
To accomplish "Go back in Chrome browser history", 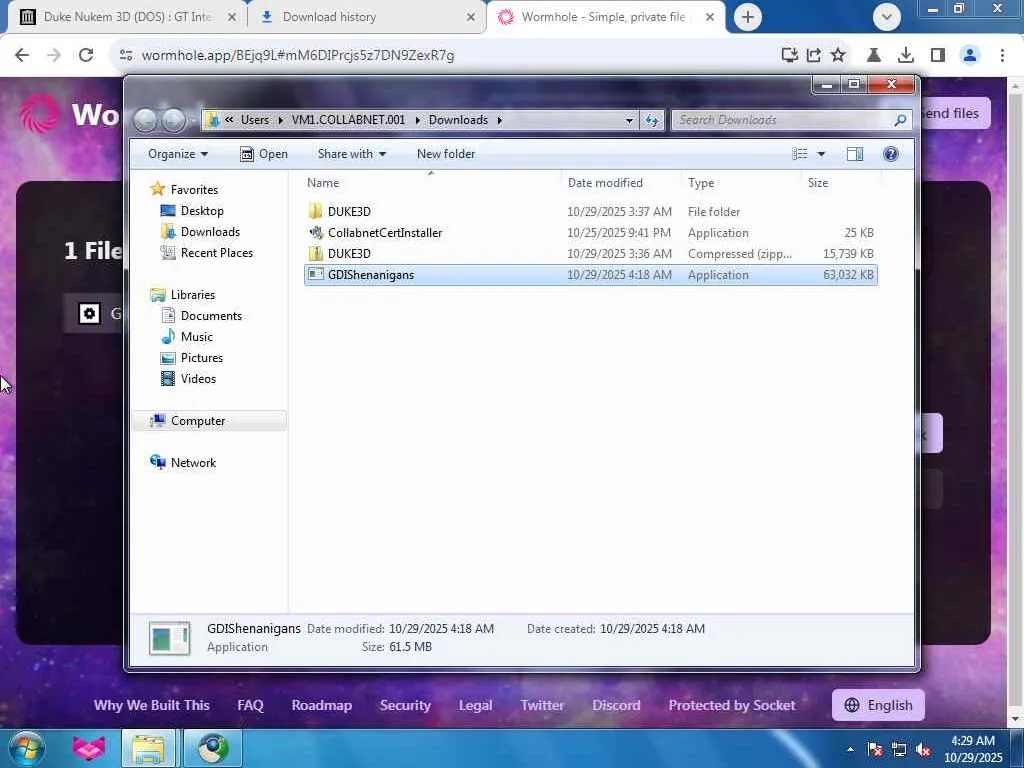I will tap(22, 56).
